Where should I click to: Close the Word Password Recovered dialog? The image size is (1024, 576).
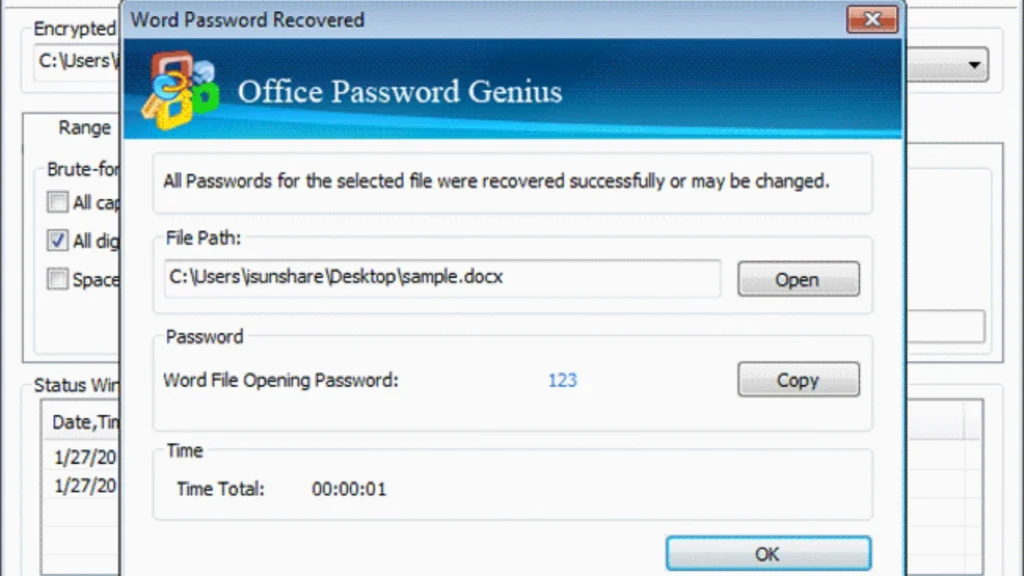[x=871, y=19]
